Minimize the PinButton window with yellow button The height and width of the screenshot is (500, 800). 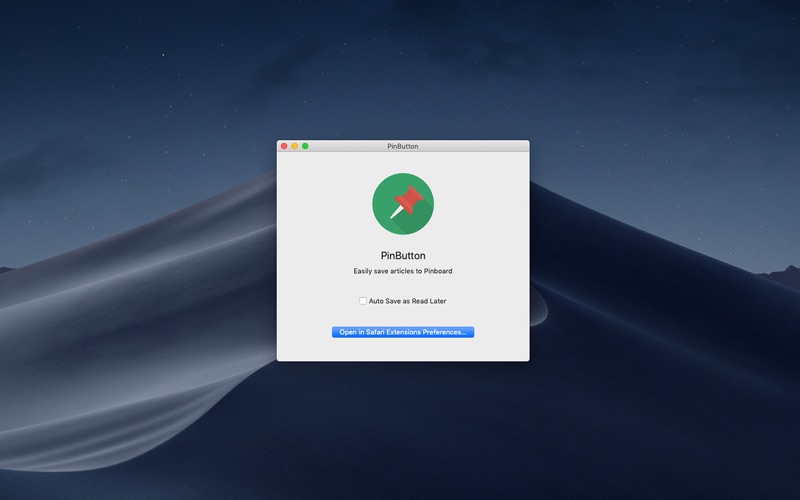[295, 146]
